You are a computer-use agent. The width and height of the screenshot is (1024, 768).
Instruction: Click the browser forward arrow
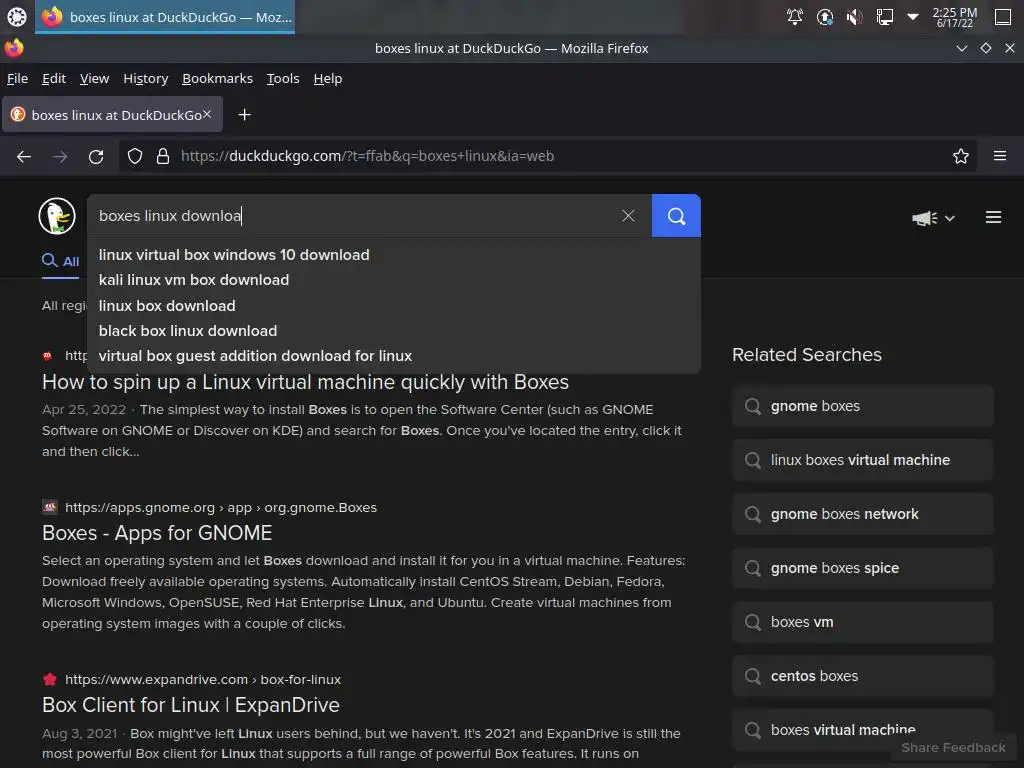(x=60, y=156)
